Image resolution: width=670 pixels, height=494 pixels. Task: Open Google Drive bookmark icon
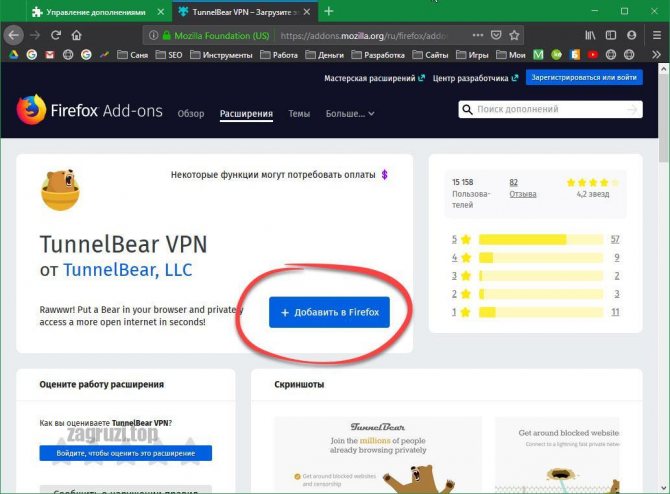(13, 55)
